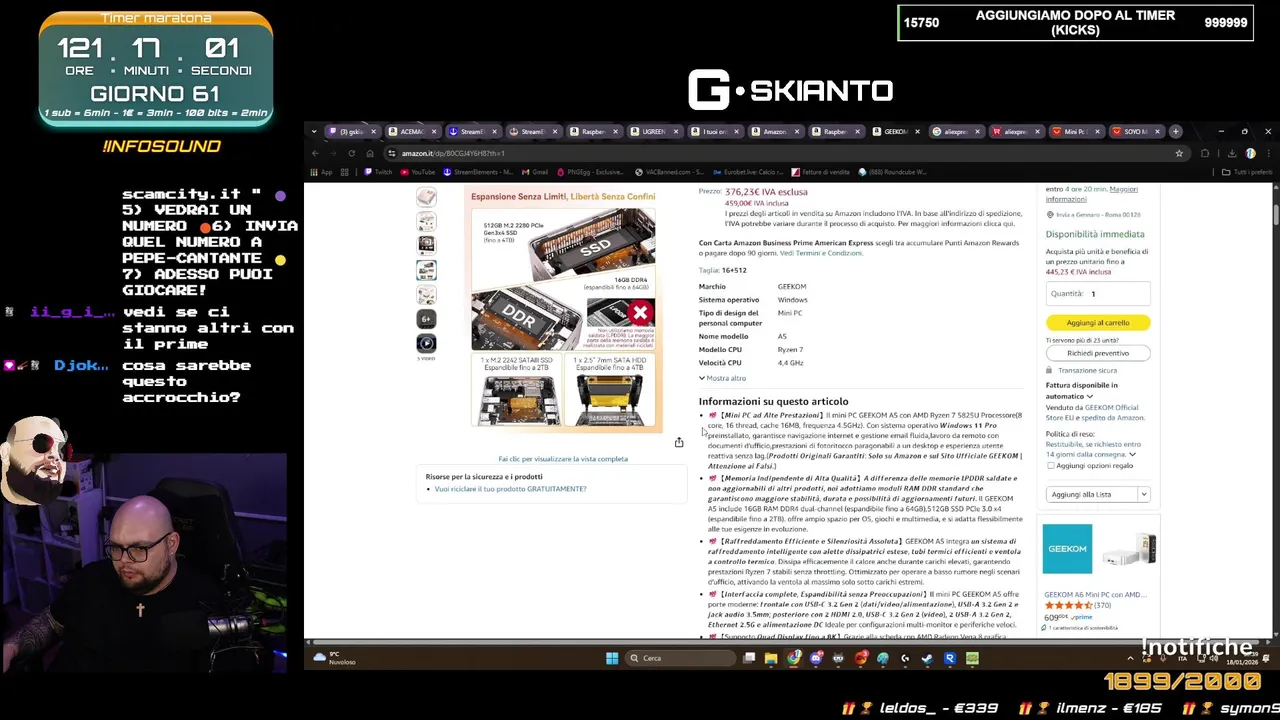Go to the browser home icon
Viewport: 1280px width, 720px height.
(369, 153)
